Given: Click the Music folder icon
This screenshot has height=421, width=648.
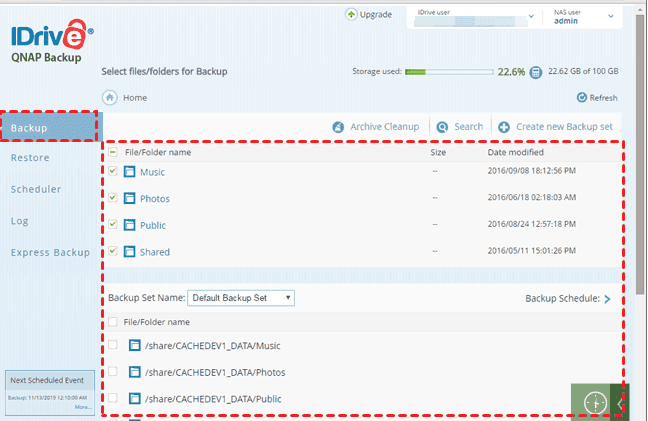Looking at the screenshot, I should (129, 171).
